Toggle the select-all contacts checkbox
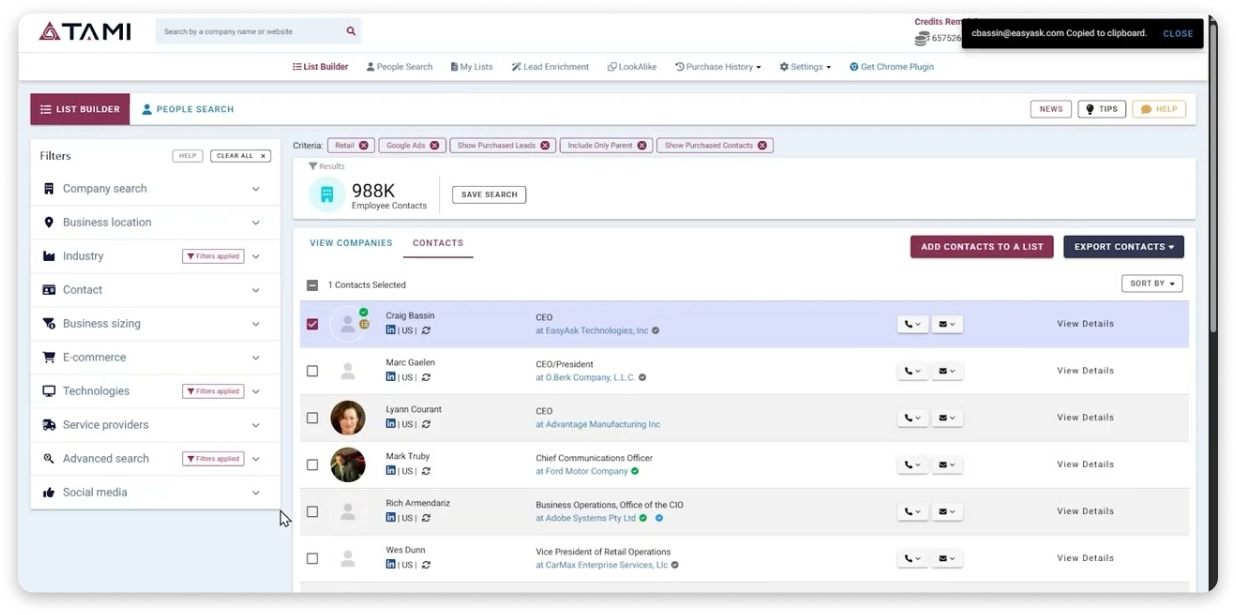This screenshot has width=1236, height=615. coord(312,285)
